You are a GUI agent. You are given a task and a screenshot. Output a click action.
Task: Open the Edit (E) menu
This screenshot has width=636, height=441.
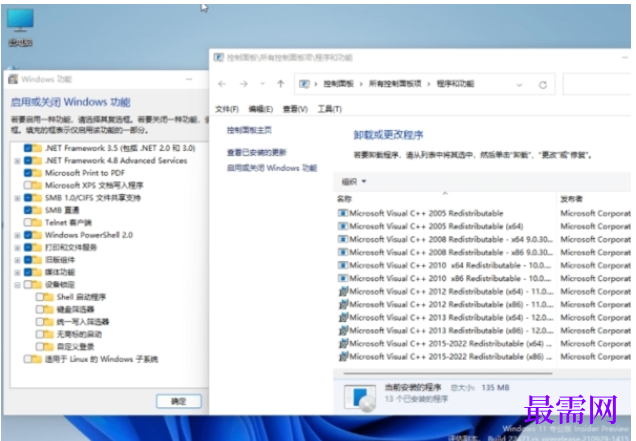tap(260, 109)
